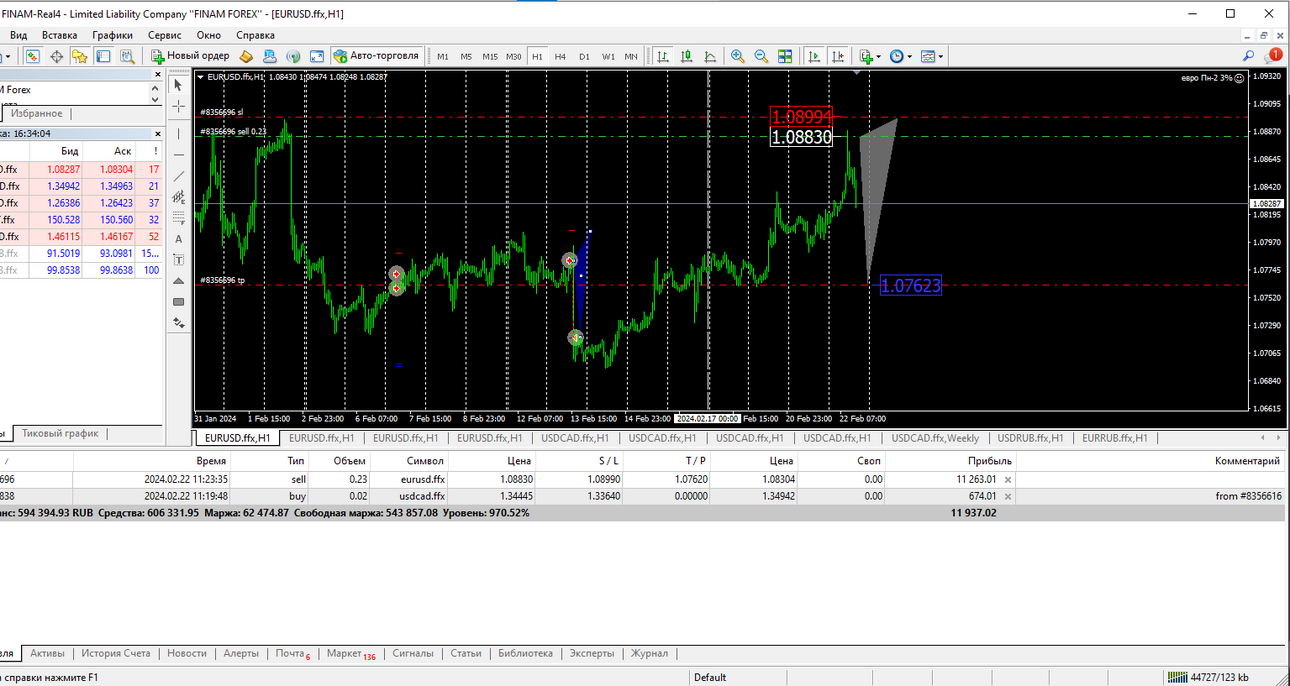Select the arrow-up symbol tool

179,281
